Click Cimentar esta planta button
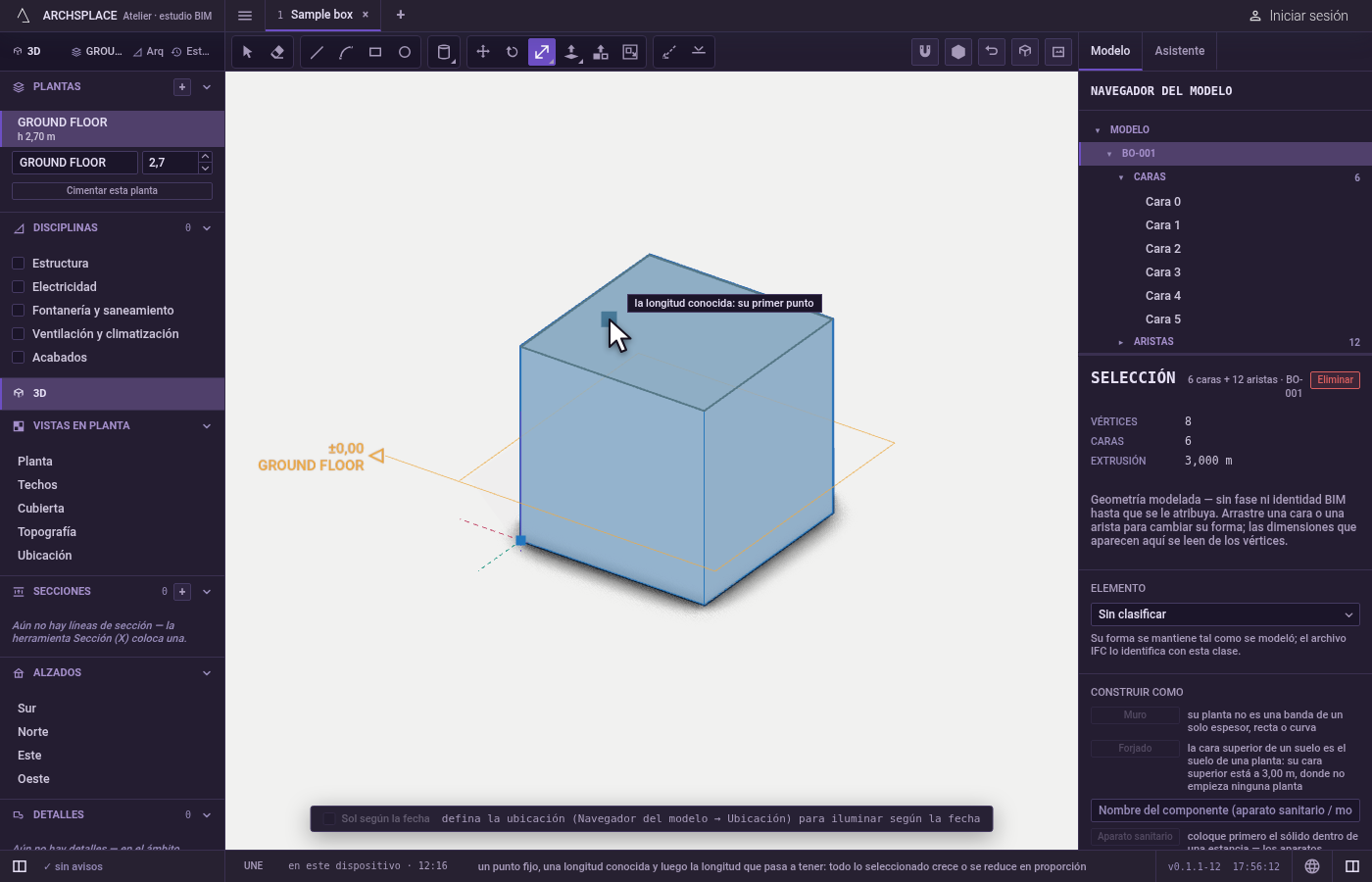The width and height of the screenshot is (1372, 882). tap(112, 191)
